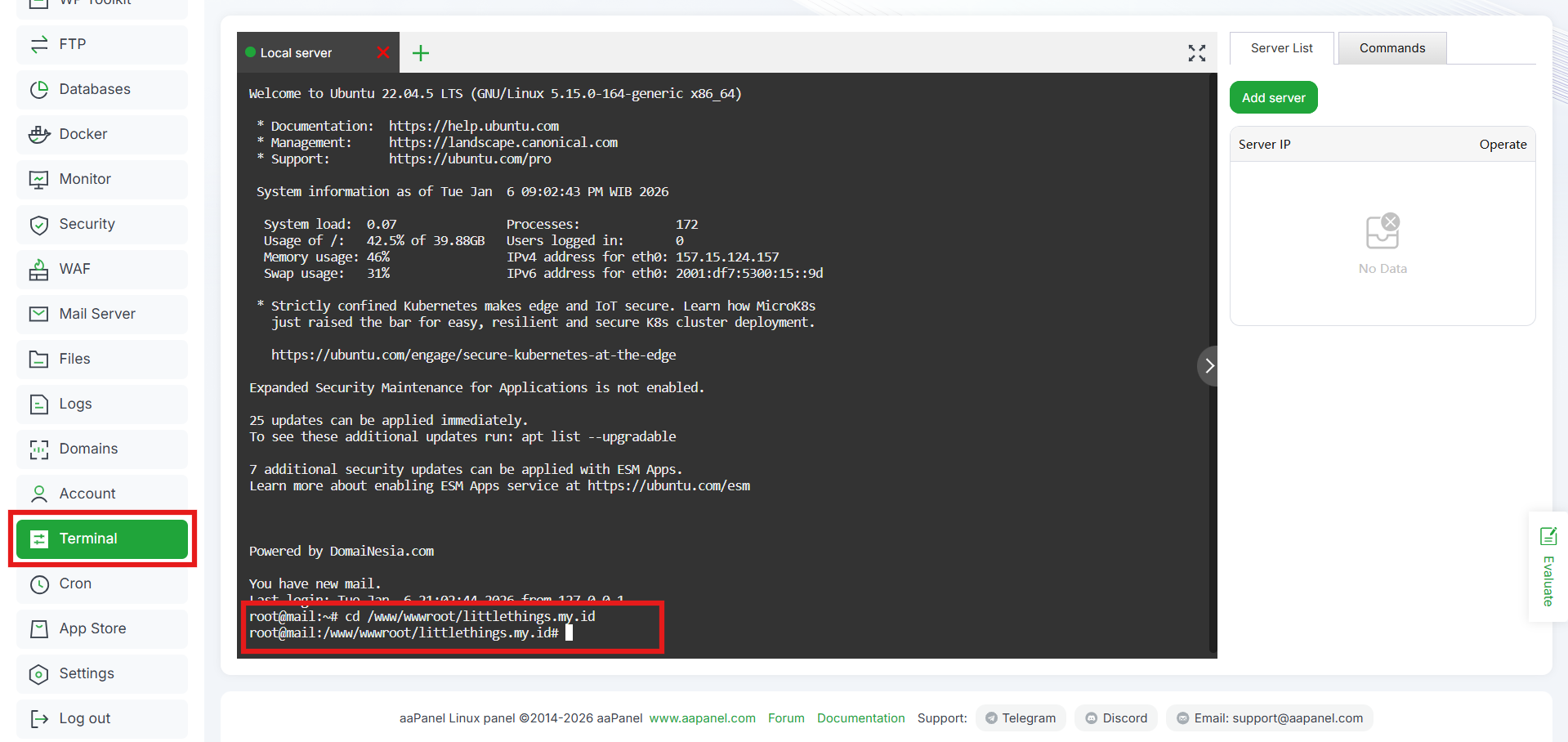Screen dimensions: 1568x742
Task: Open the www.aapanel.com link
Action: tap(703, 718)
